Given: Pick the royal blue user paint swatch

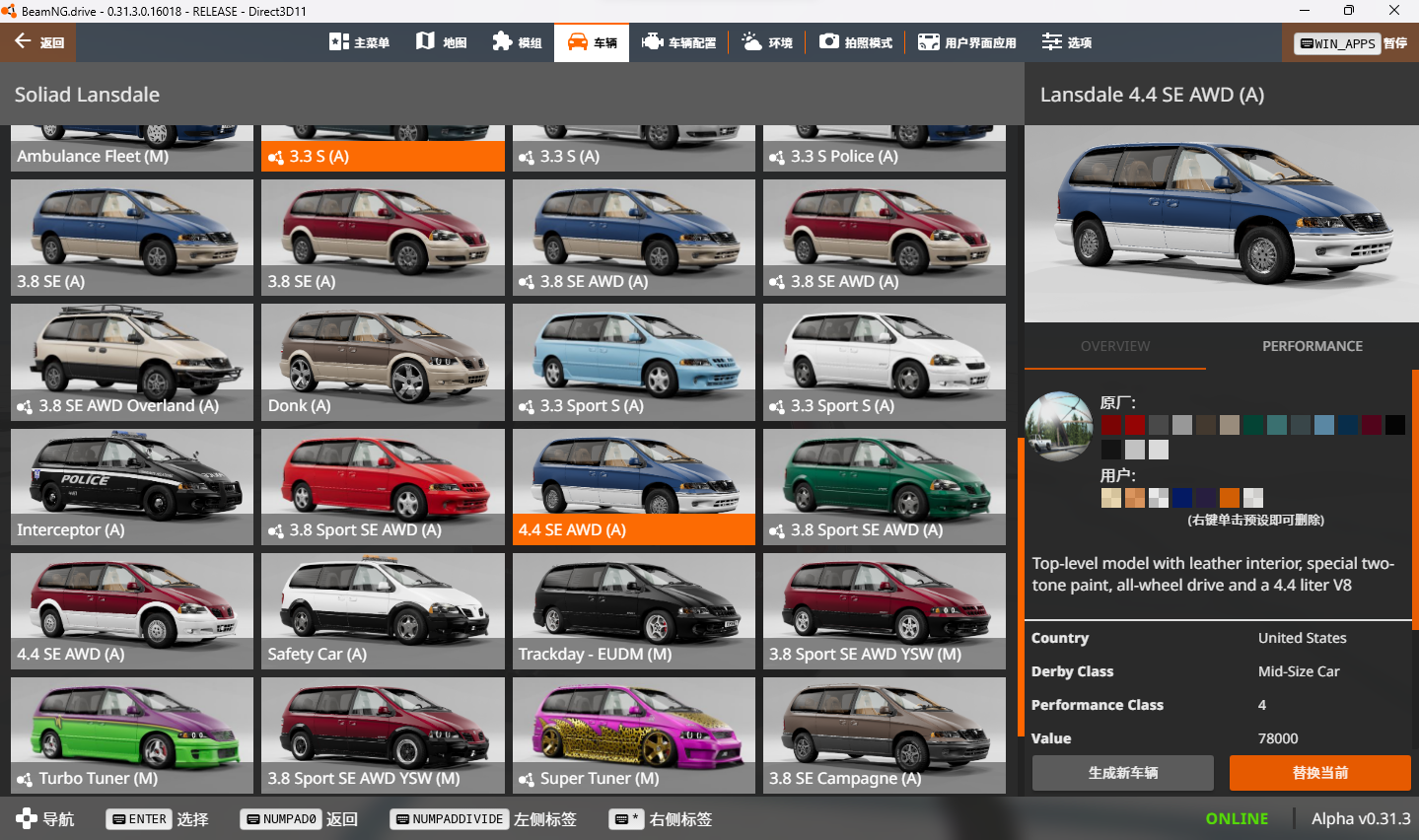Looking at the screenshot, I should click(1182, 498).
